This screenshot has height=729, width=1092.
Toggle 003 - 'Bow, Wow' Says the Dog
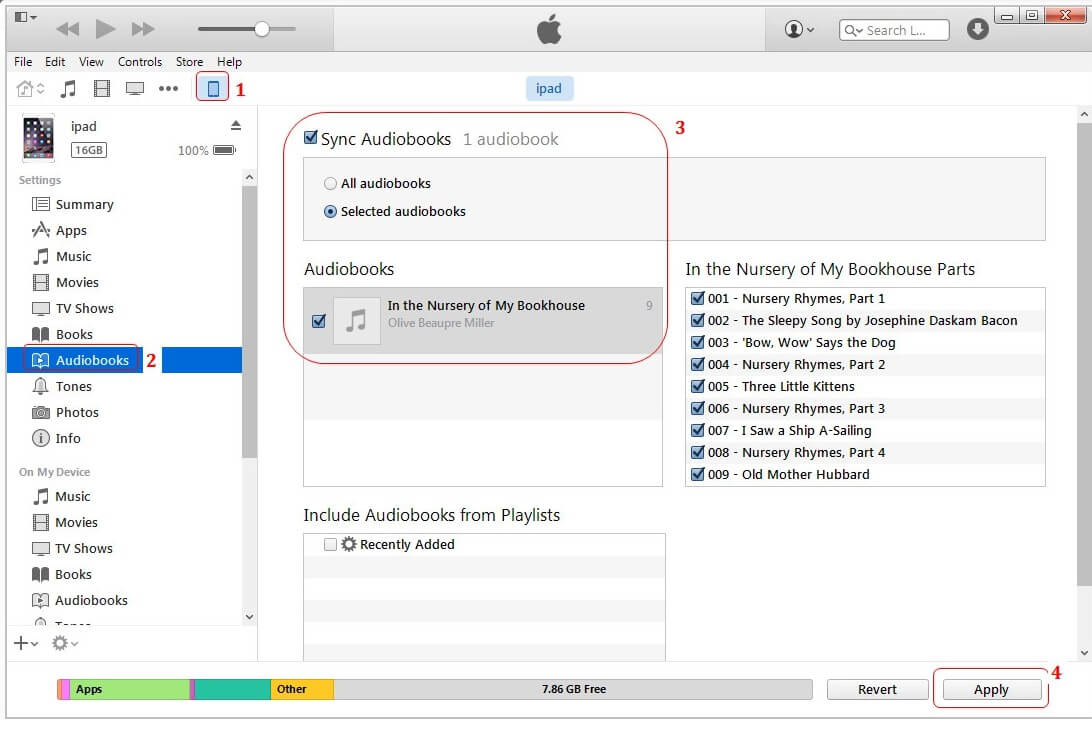point(697,342)
